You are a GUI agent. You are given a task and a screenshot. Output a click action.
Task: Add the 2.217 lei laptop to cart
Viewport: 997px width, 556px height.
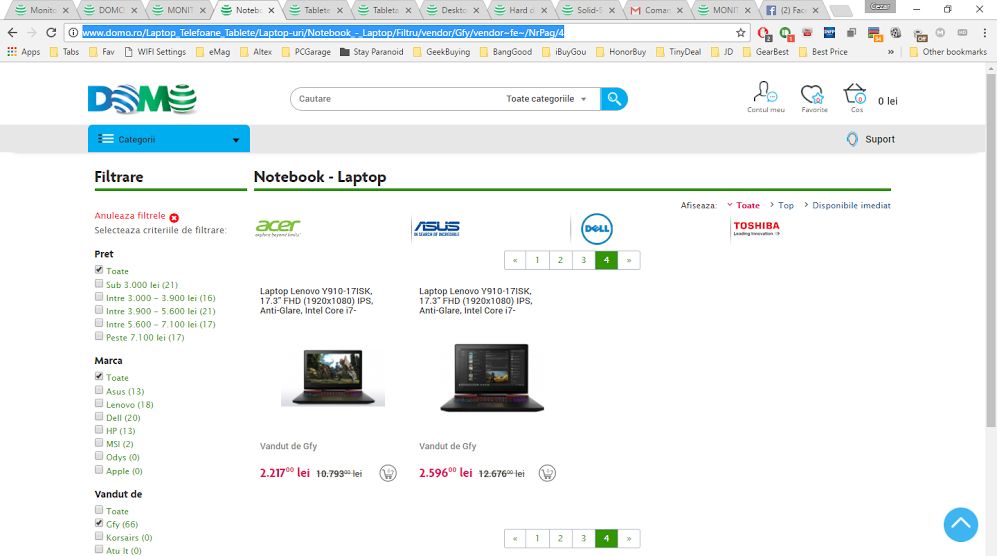[388, 473]
